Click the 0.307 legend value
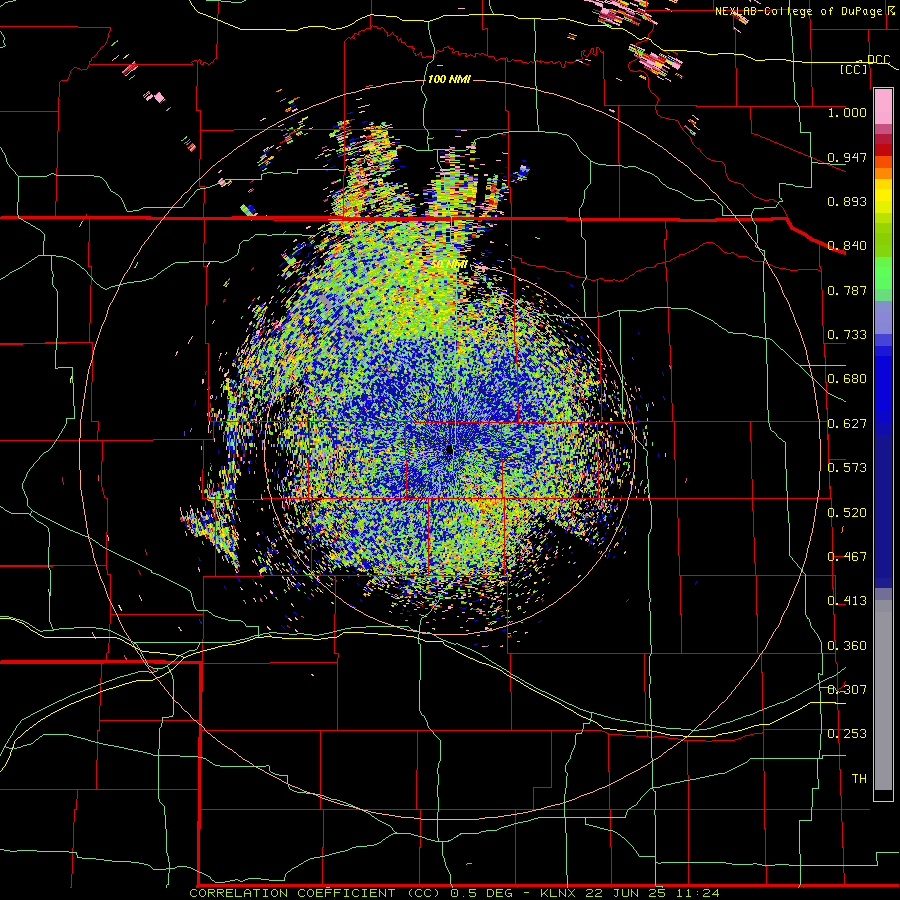 [847, 690]
